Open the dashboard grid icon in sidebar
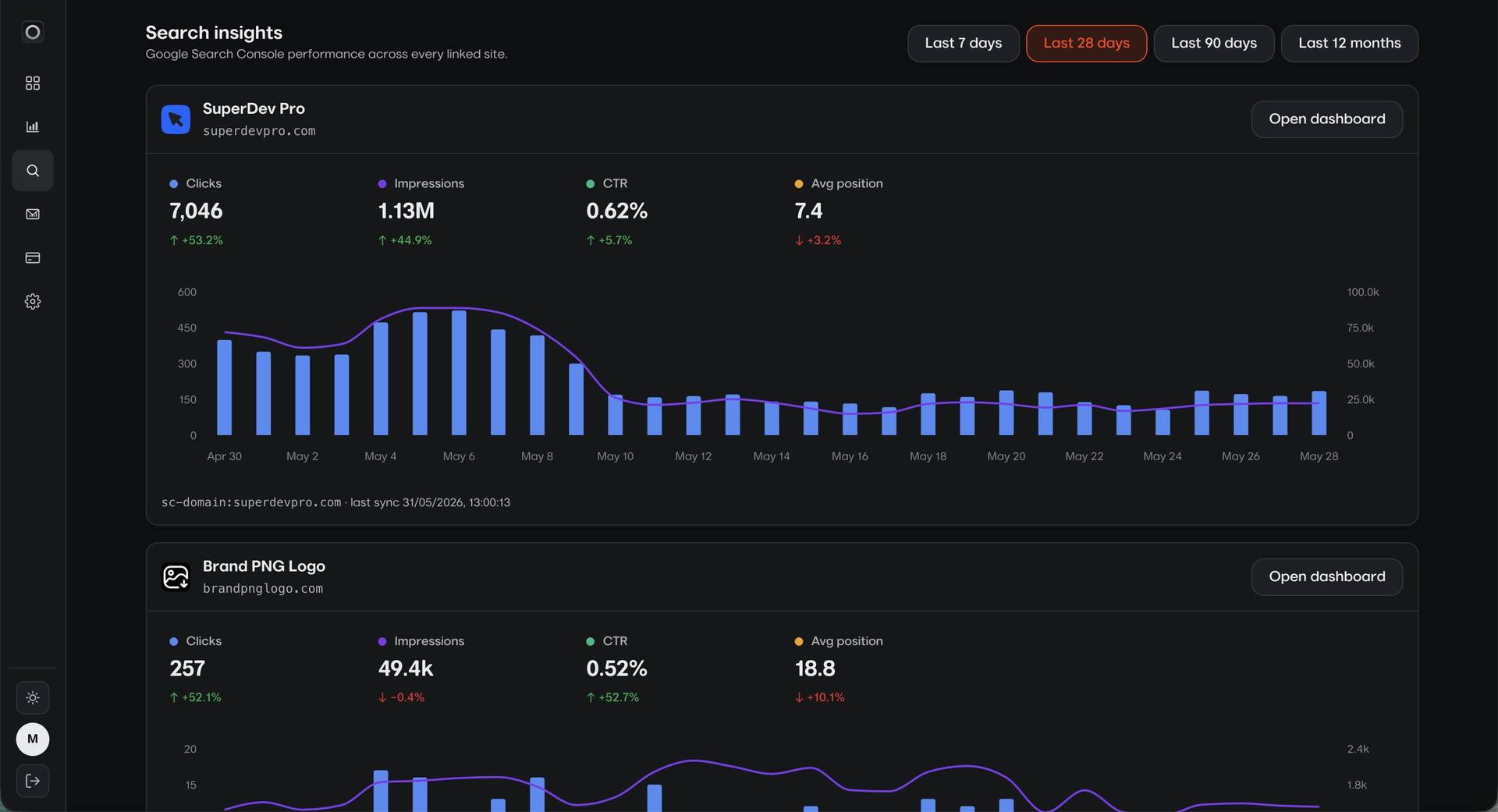Screen dimensions: 1498x812 pos(33,83)
